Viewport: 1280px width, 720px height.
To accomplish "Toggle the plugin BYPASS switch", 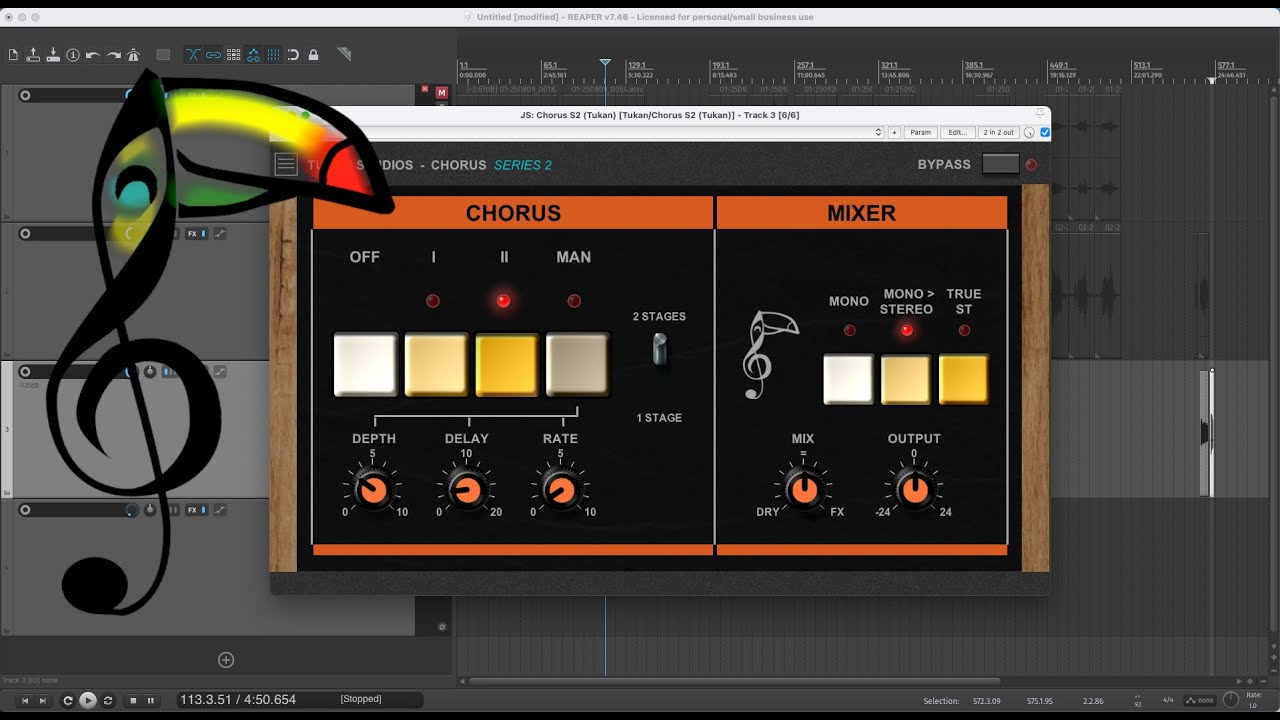I will click(x=1000, y=164).
